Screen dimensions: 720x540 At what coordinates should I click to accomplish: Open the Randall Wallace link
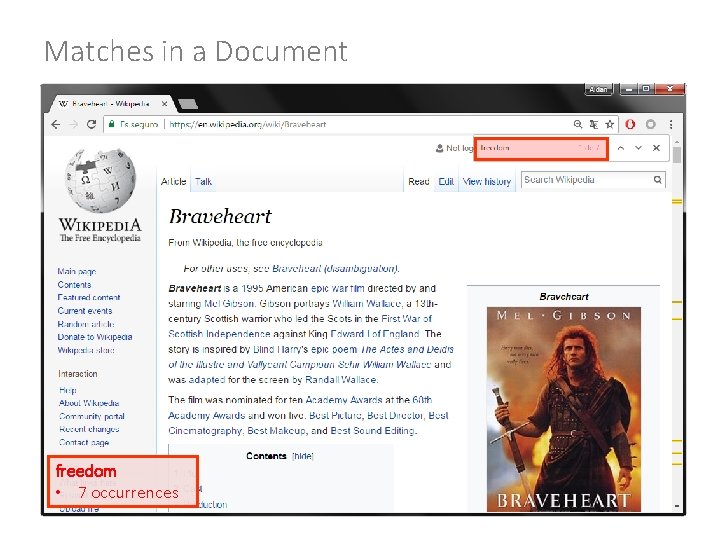pos(341,380)
